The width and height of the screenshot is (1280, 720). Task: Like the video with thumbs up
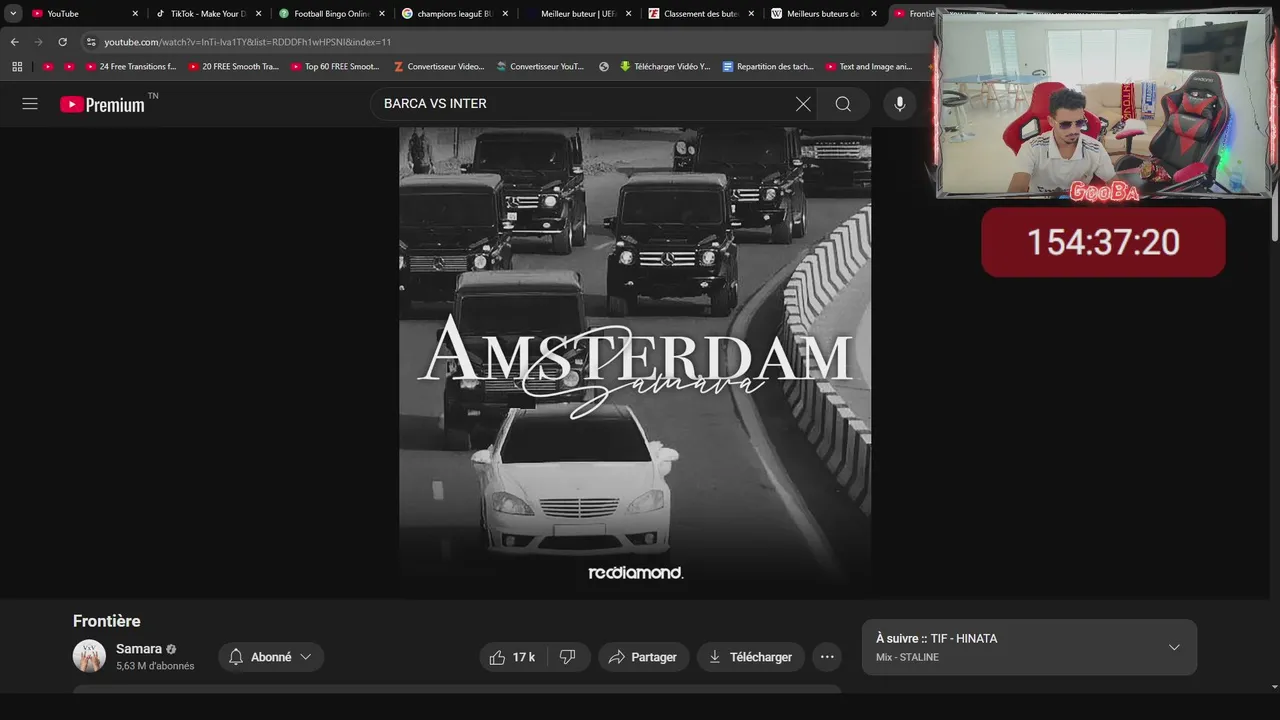(x=513, y=657)
